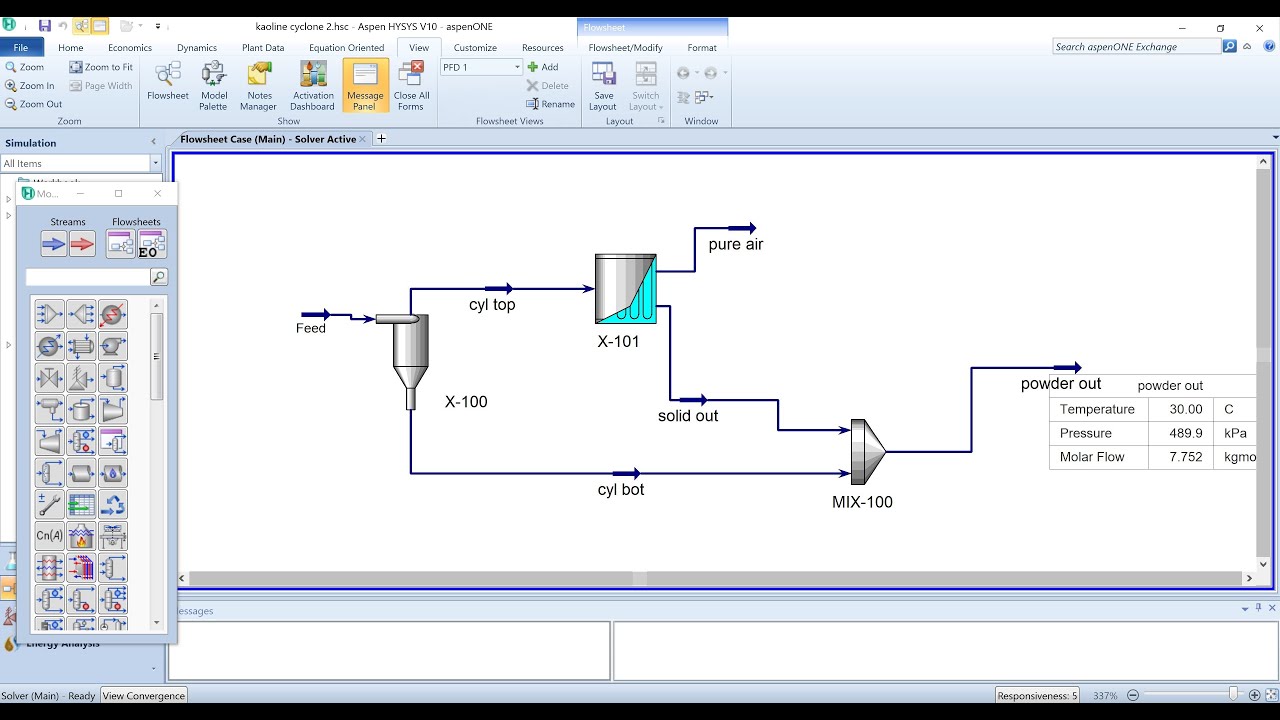Select the 'pure air' stream label

736,244
